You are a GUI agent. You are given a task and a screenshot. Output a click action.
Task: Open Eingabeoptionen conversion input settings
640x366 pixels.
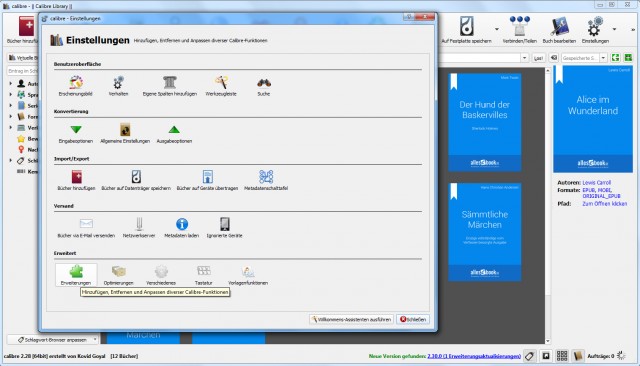(76, 133)
